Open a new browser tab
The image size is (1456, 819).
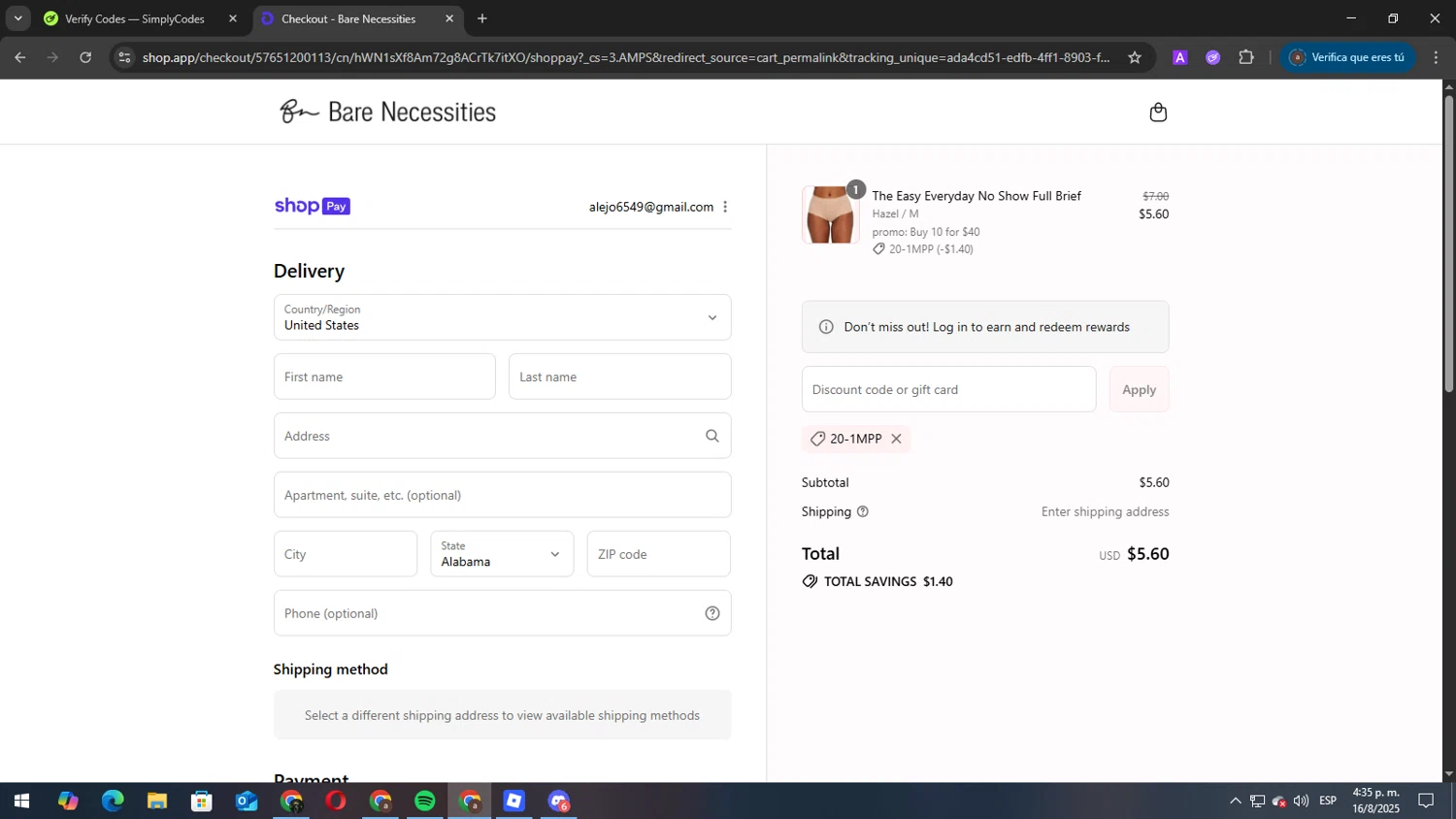click(x=482, y=18)
